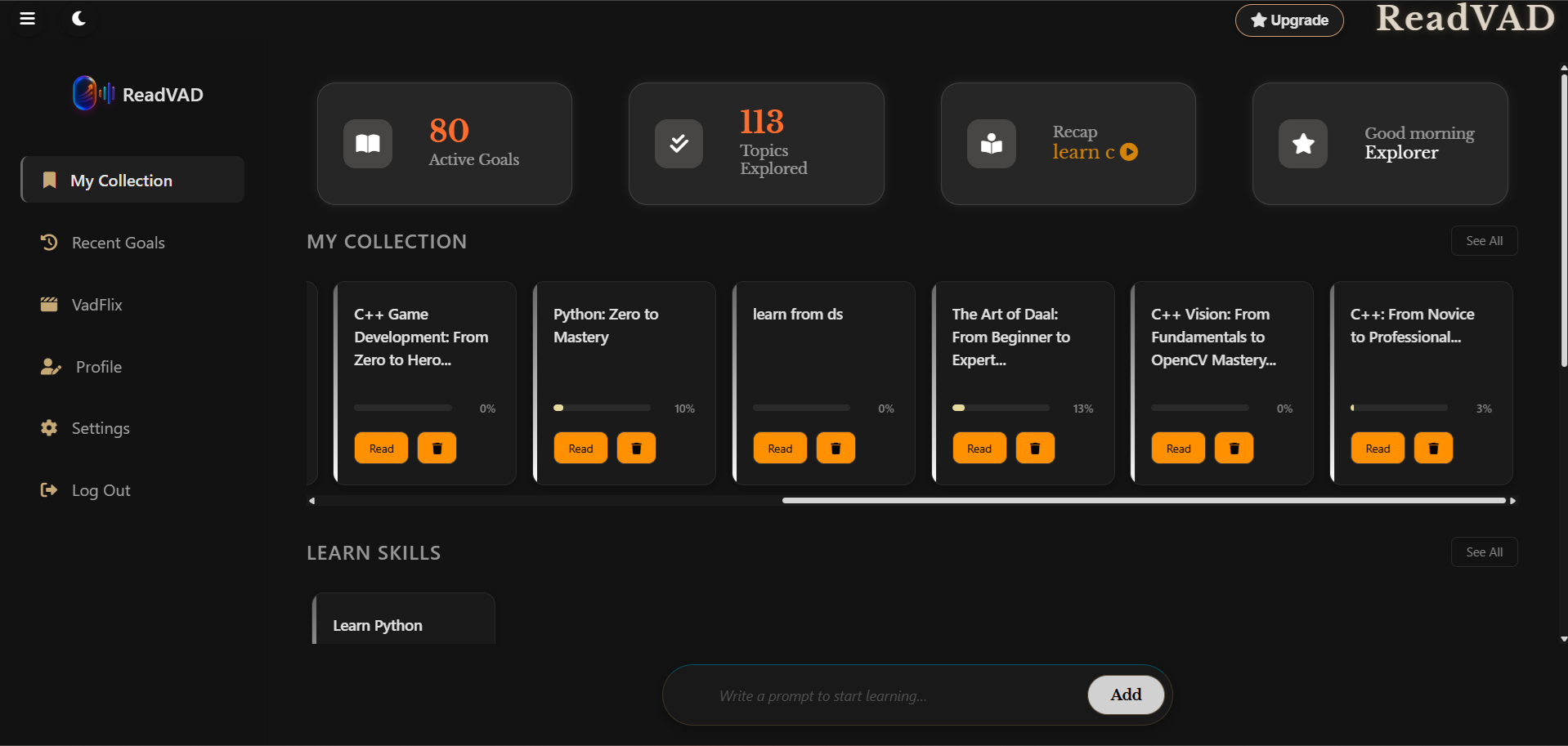Delete 'learn from ds' using the trash icon

coord(836,447)
